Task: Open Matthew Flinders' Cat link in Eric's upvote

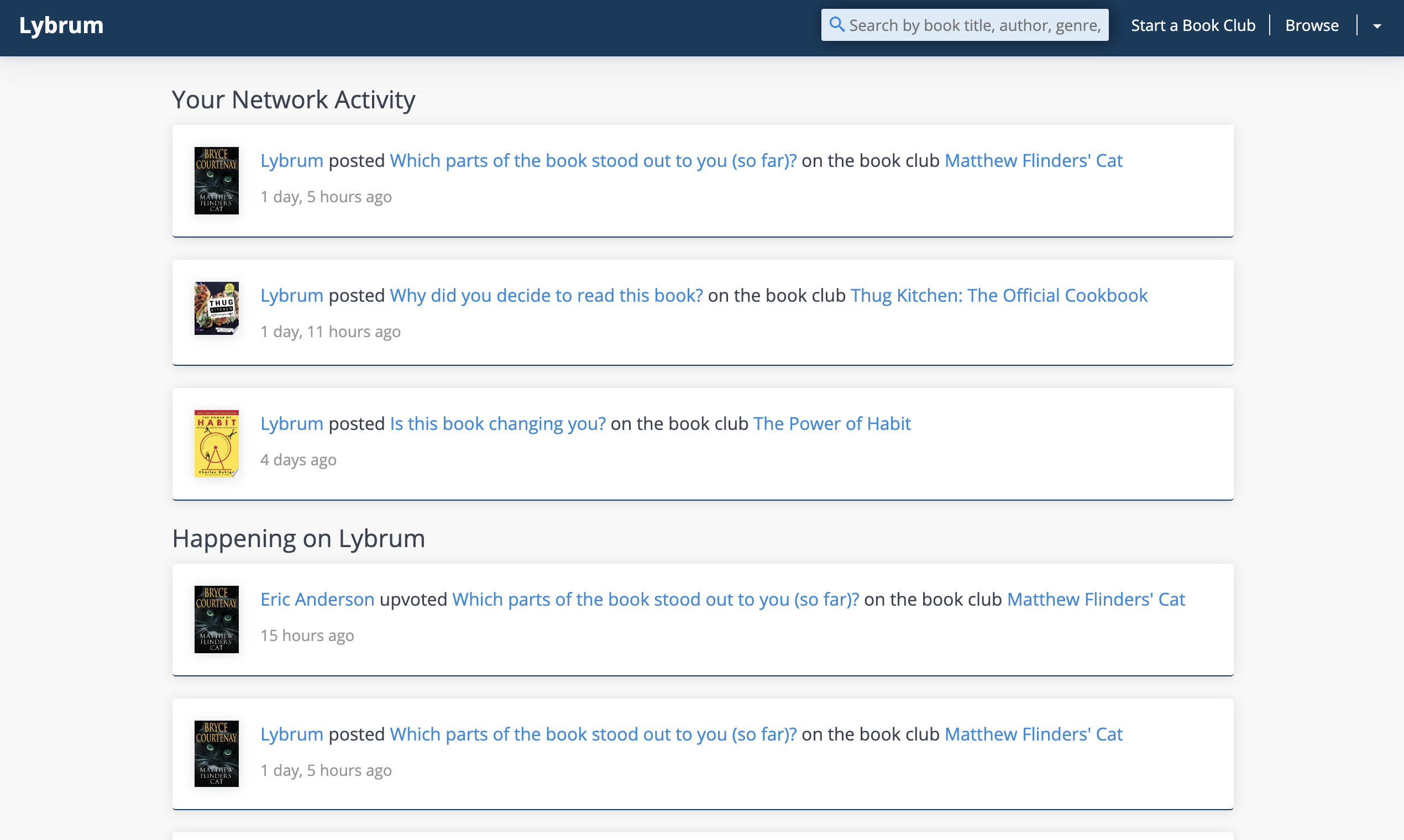Action: (1096, 599)
